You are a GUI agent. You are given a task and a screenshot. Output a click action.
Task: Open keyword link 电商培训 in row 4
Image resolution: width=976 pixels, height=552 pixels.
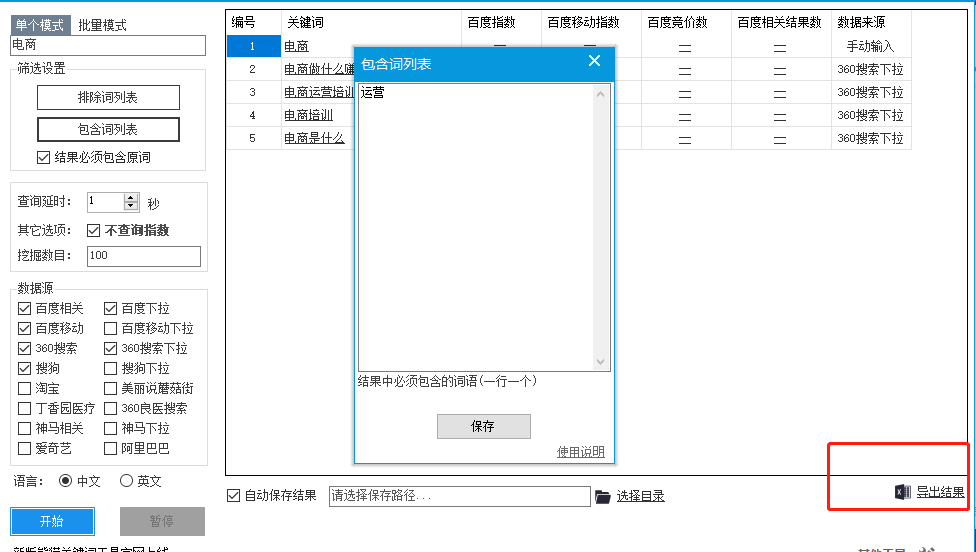coord(309,116)
